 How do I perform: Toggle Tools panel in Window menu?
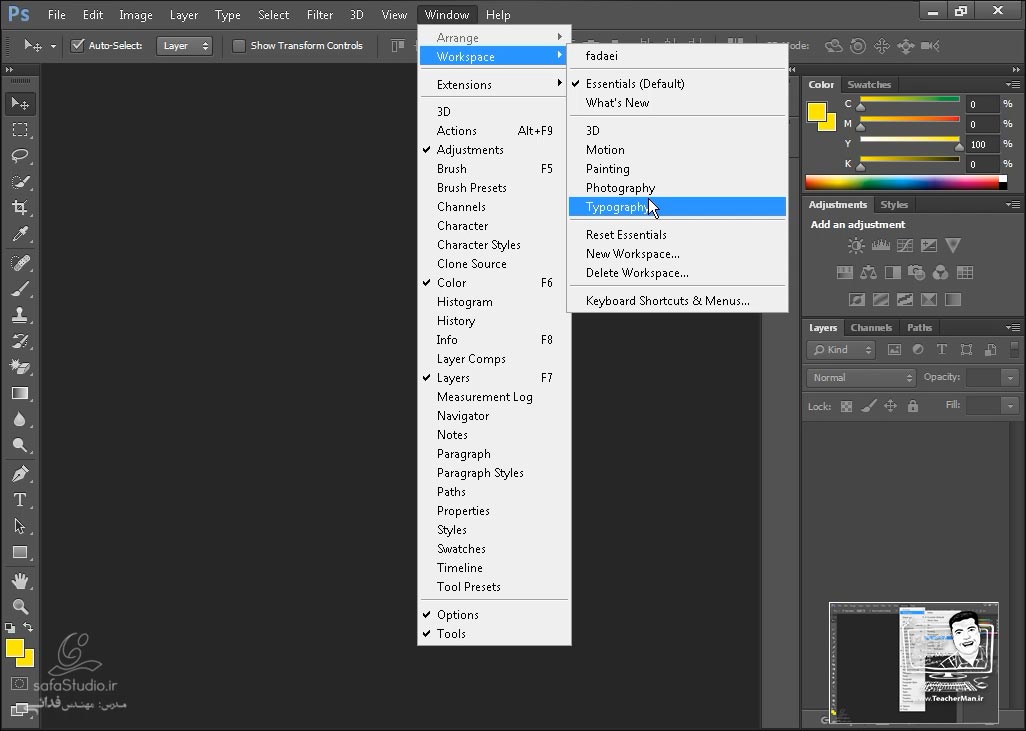[x=494, y=633]
